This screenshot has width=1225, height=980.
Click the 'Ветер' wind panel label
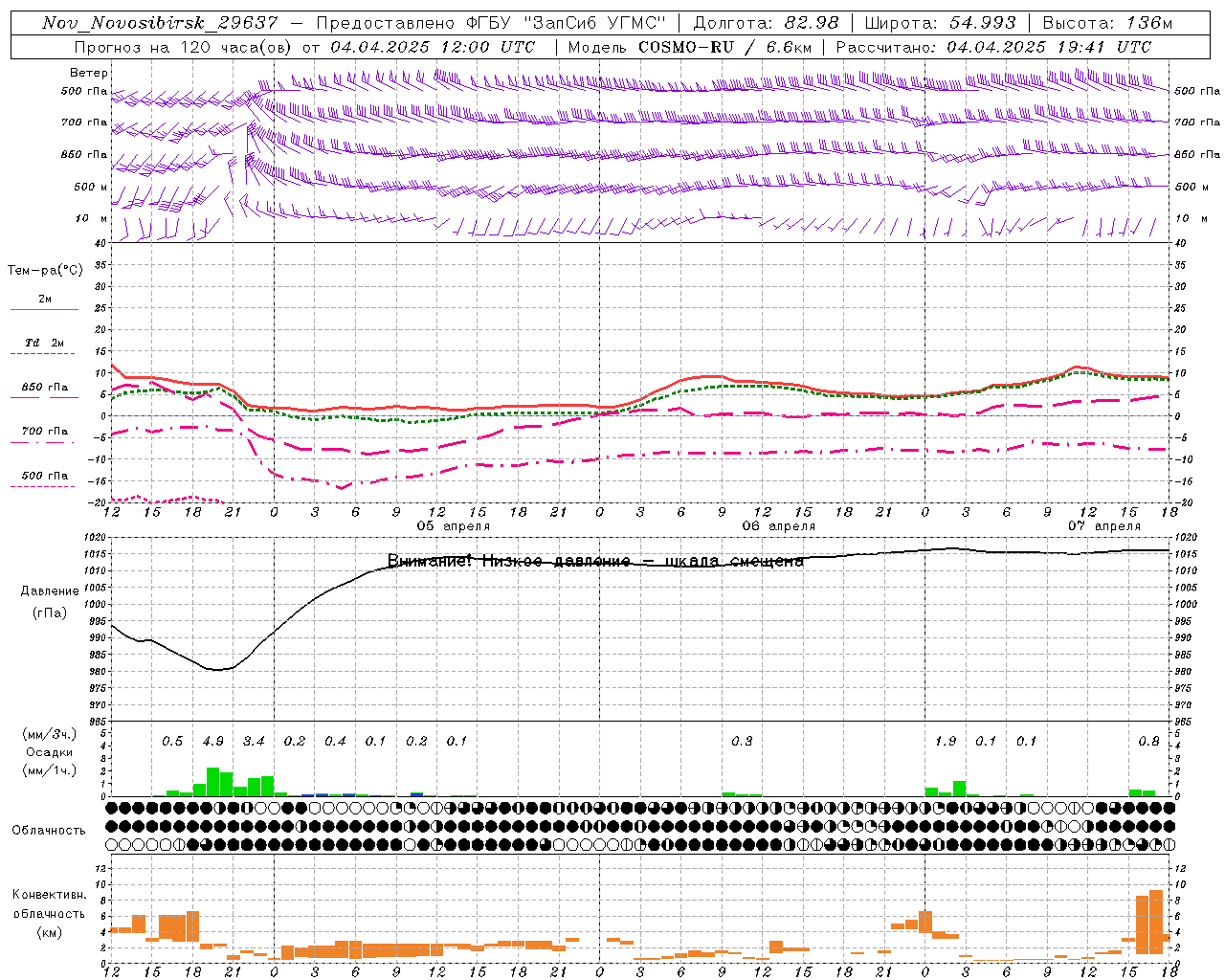point(89,73)
